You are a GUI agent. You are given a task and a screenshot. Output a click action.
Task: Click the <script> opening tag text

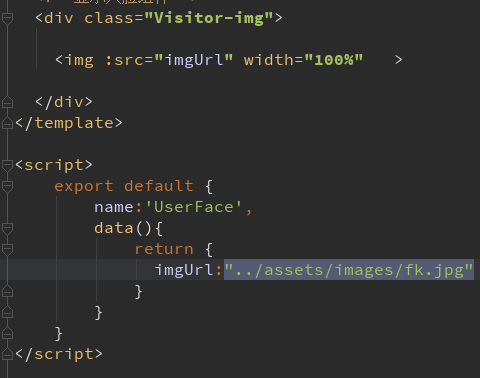[54, 165]
